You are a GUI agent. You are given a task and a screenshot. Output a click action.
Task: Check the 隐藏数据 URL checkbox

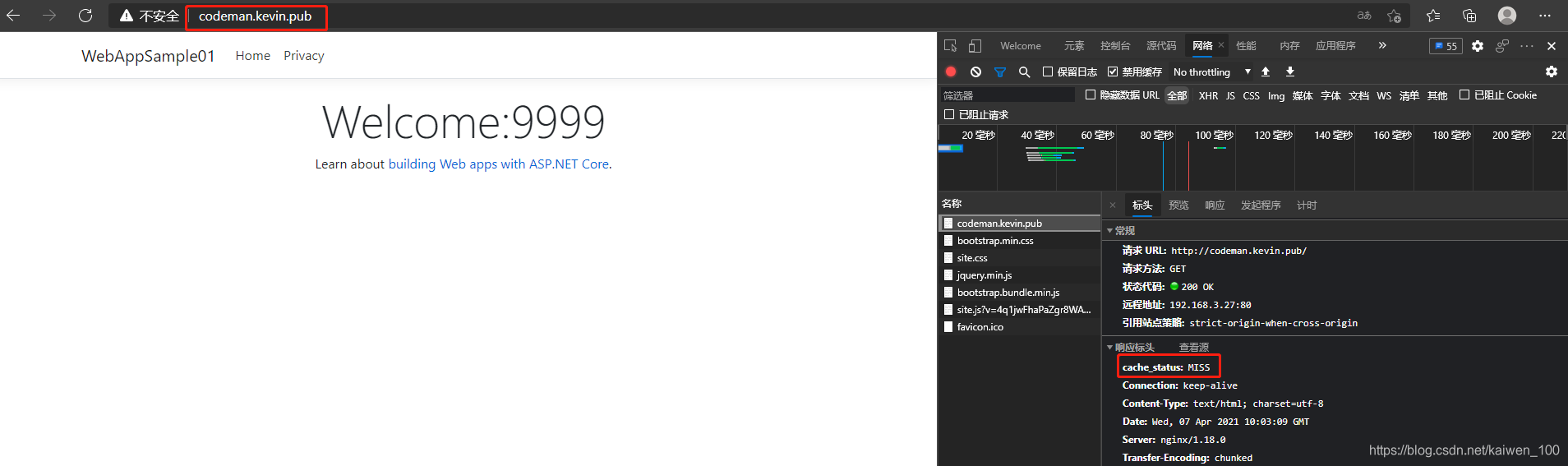coord(1091,95)
